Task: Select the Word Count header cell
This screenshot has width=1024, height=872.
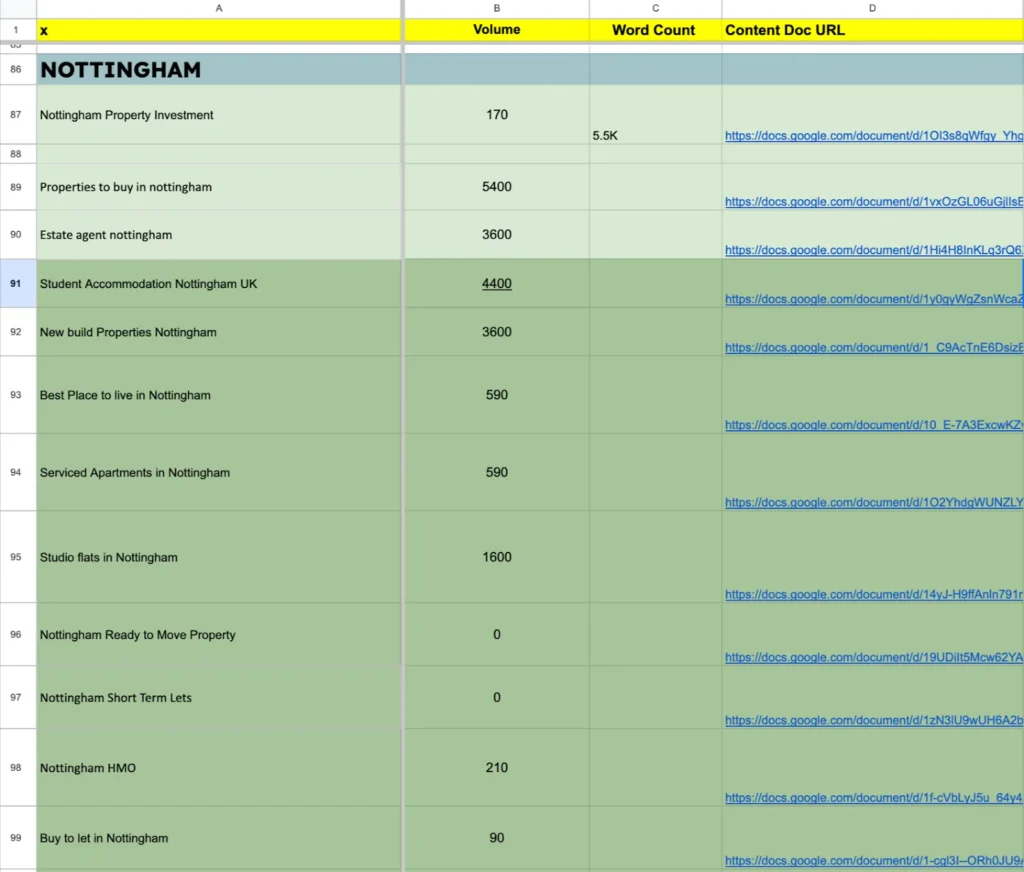Action: pyautogui.click(x=655, y=30)
